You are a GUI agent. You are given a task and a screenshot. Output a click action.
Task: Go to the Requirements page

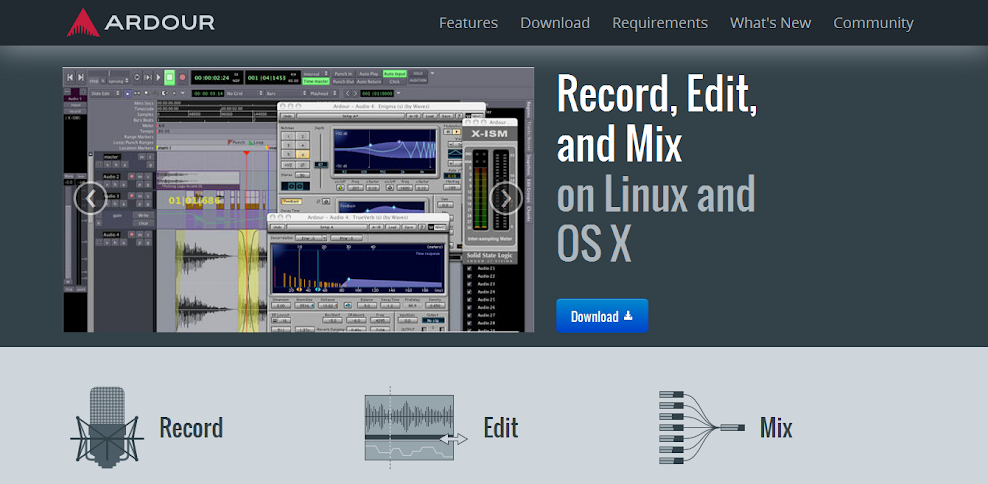pos(660,23)
